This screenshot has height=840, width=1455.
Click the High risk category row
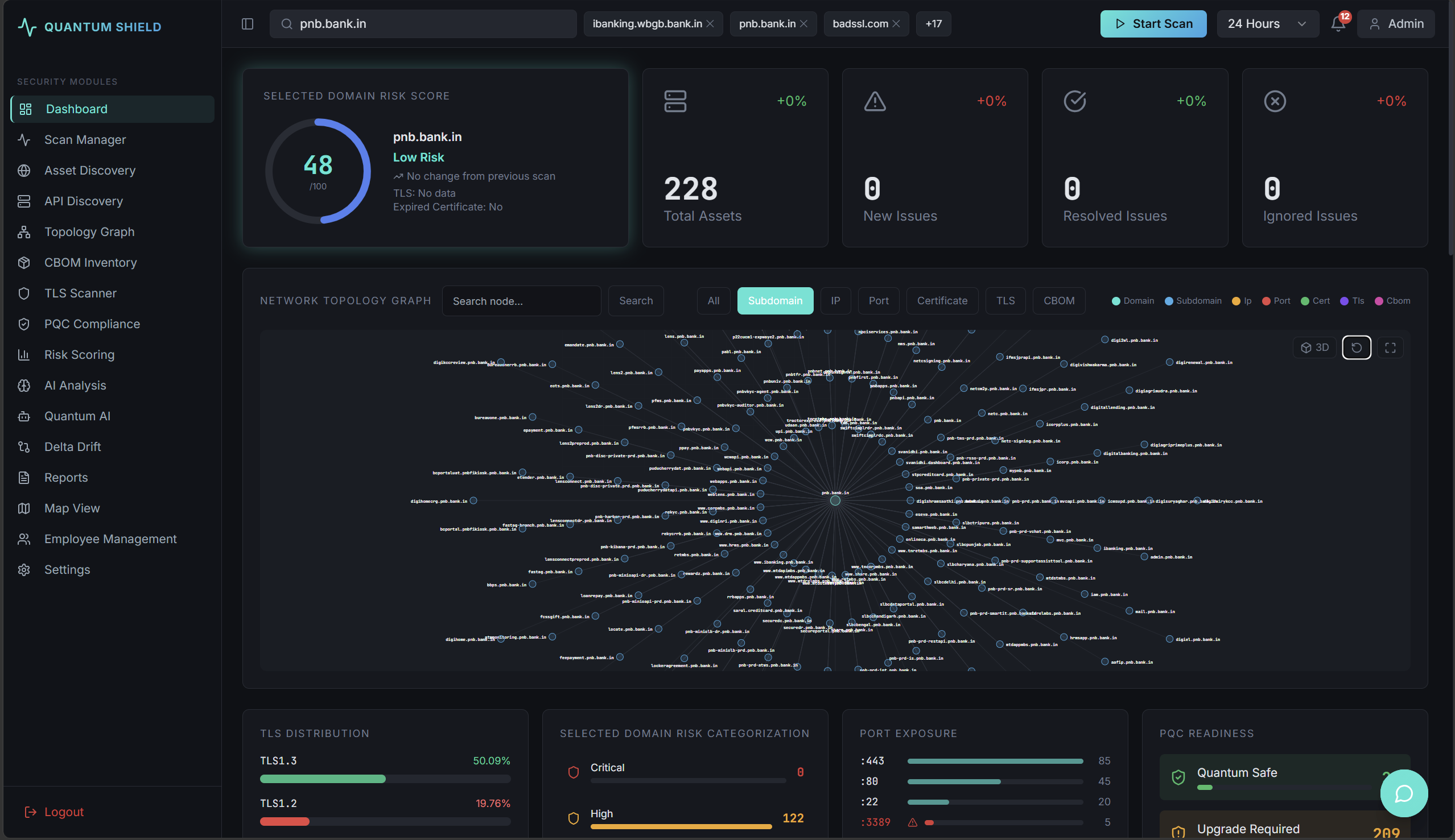[x=685, y=818]
